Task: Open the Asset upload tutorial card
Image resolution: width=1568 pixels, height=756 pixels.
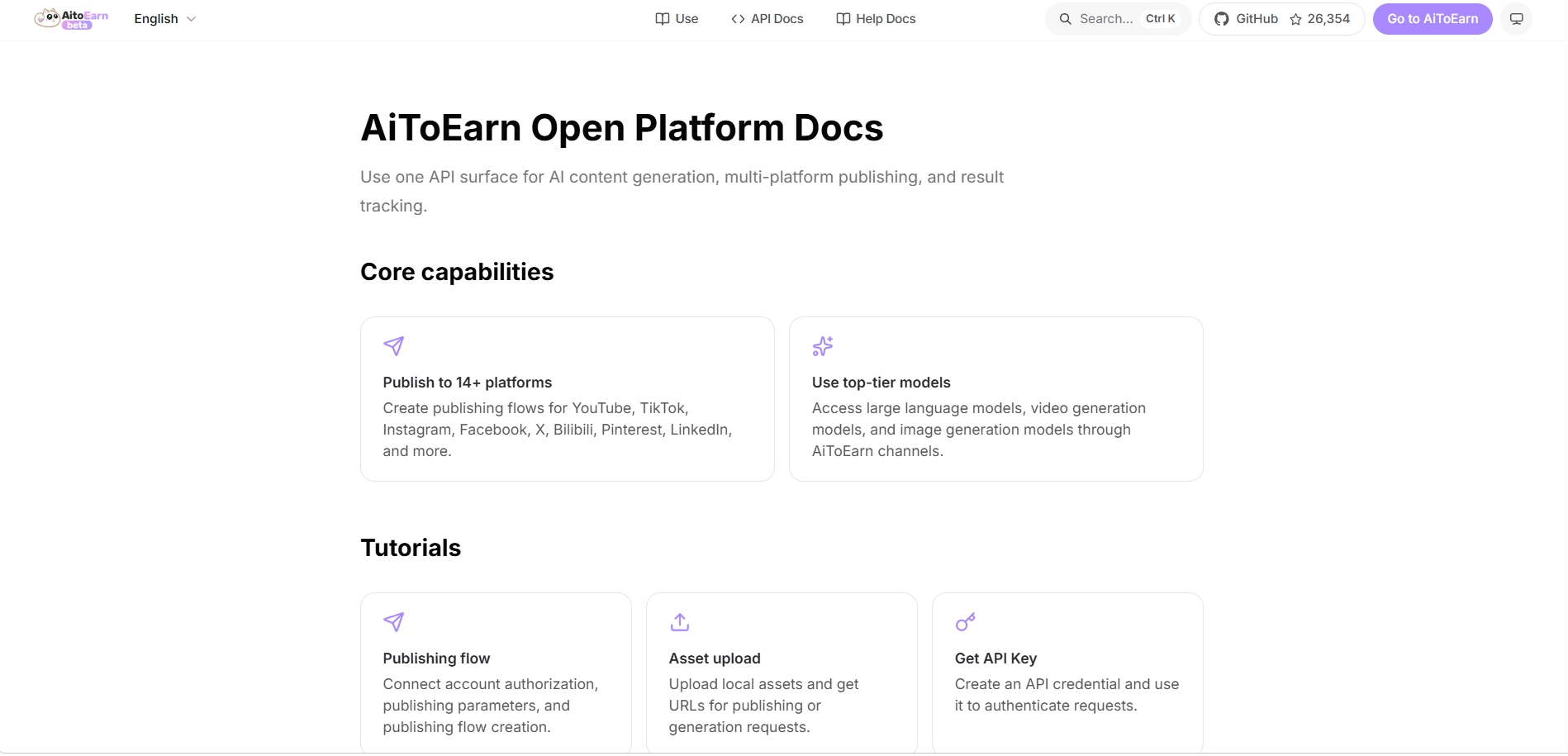Action: 782,673
